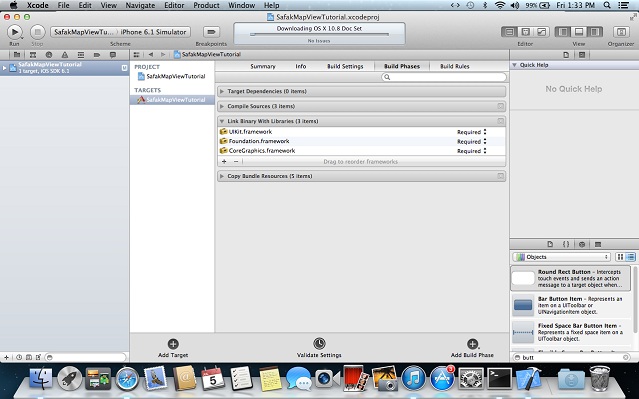Switch to the Build Rules tab

455,66
